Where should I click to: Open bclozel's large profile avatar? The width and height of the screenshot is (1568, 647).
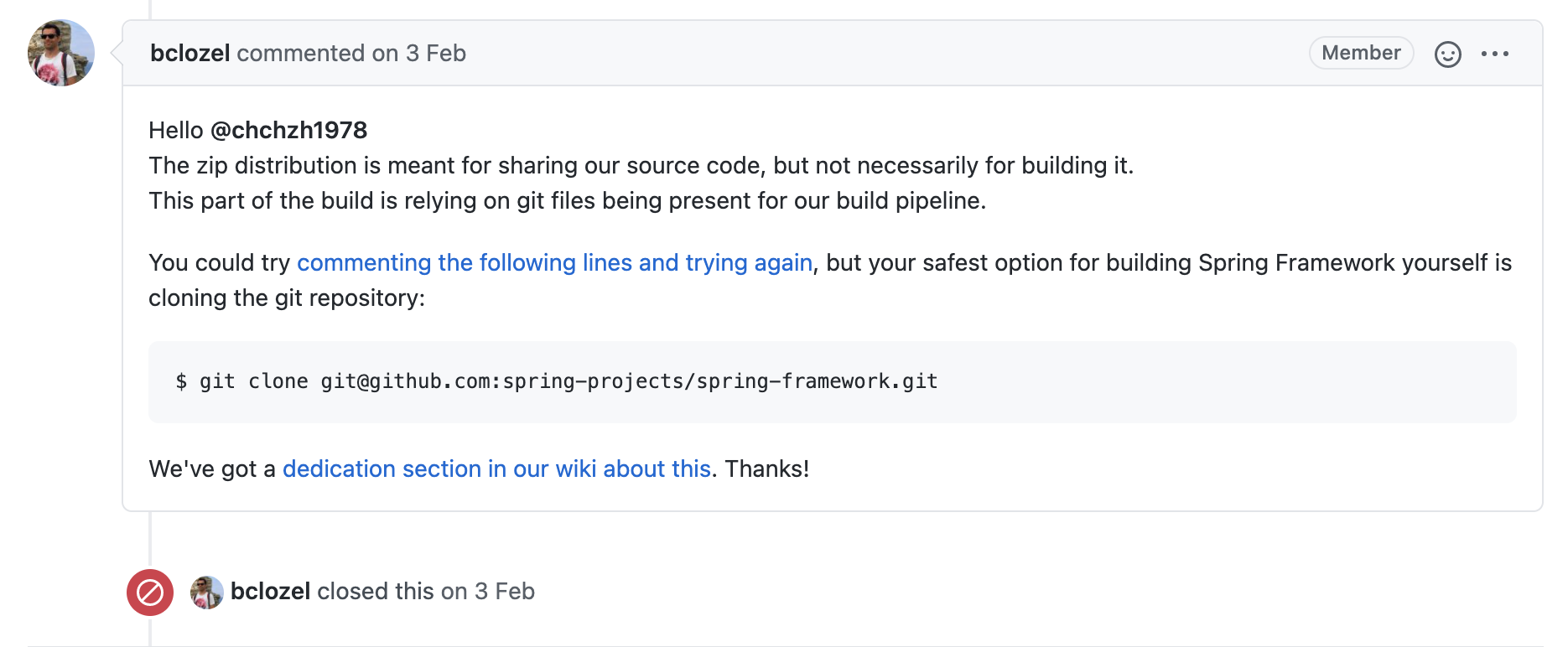coord(61,53)
